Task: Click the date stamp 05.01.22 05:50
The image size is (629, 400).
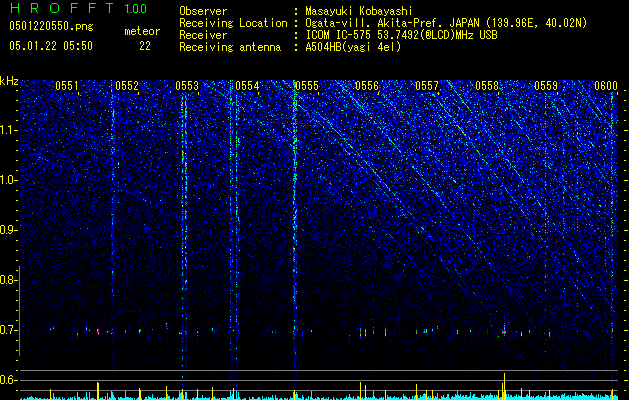Action: point(51,46)
